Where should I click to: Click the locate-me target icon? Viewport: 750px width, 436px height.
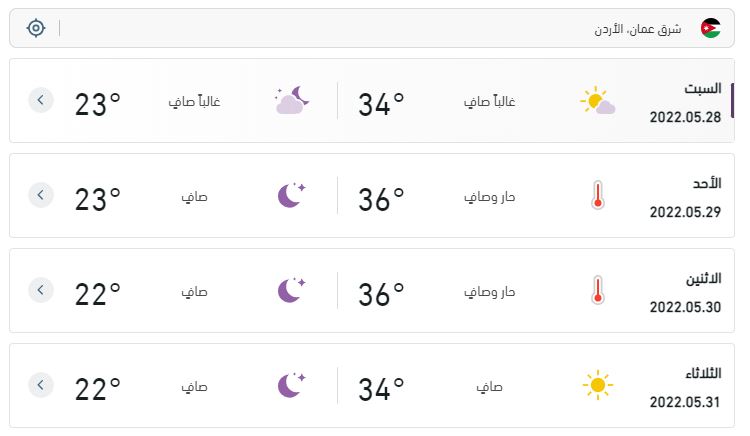36,28
